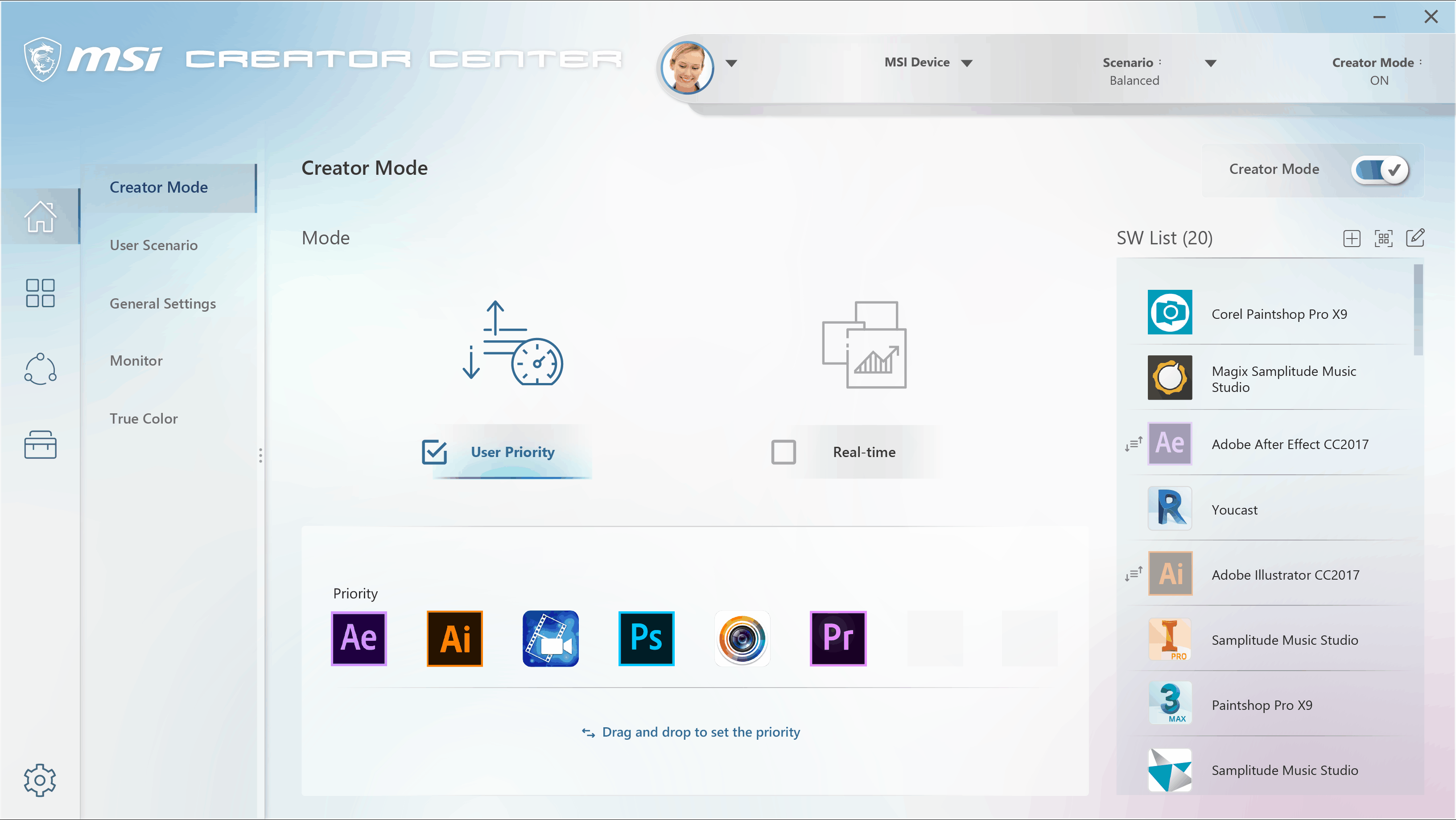Select Adobe After Effect CC2017 text
This screenshot has width=1456, height=820.
click(x=1290, y=444)
